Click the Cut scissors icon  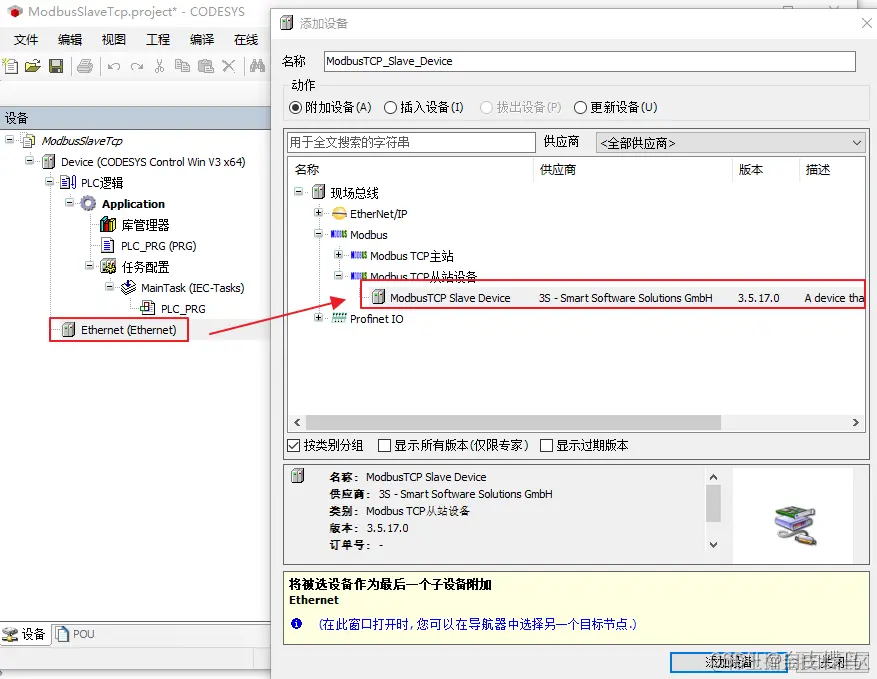pos(159,66)
